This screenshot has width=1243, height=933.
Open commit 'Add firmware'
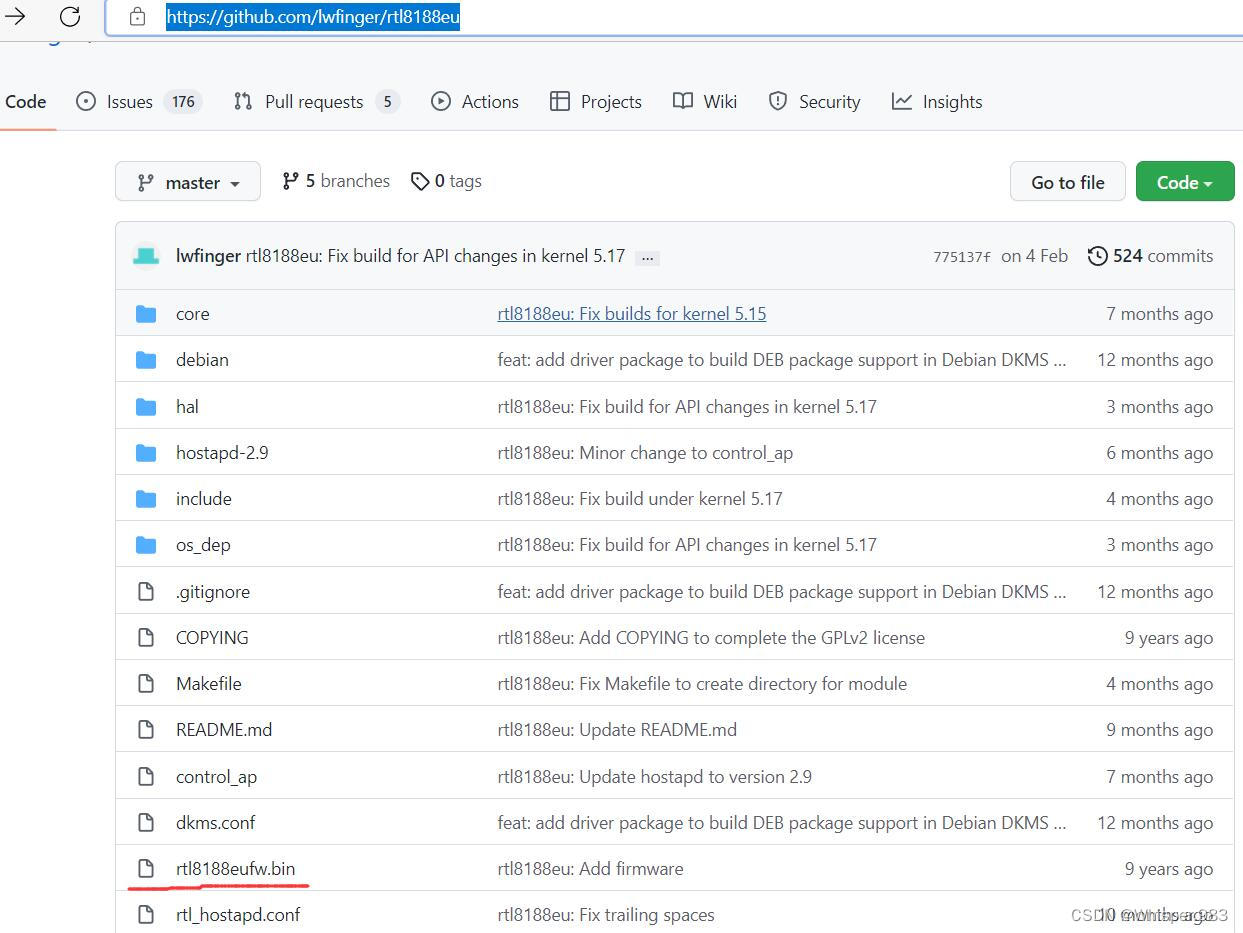click(x=591, y=869)
